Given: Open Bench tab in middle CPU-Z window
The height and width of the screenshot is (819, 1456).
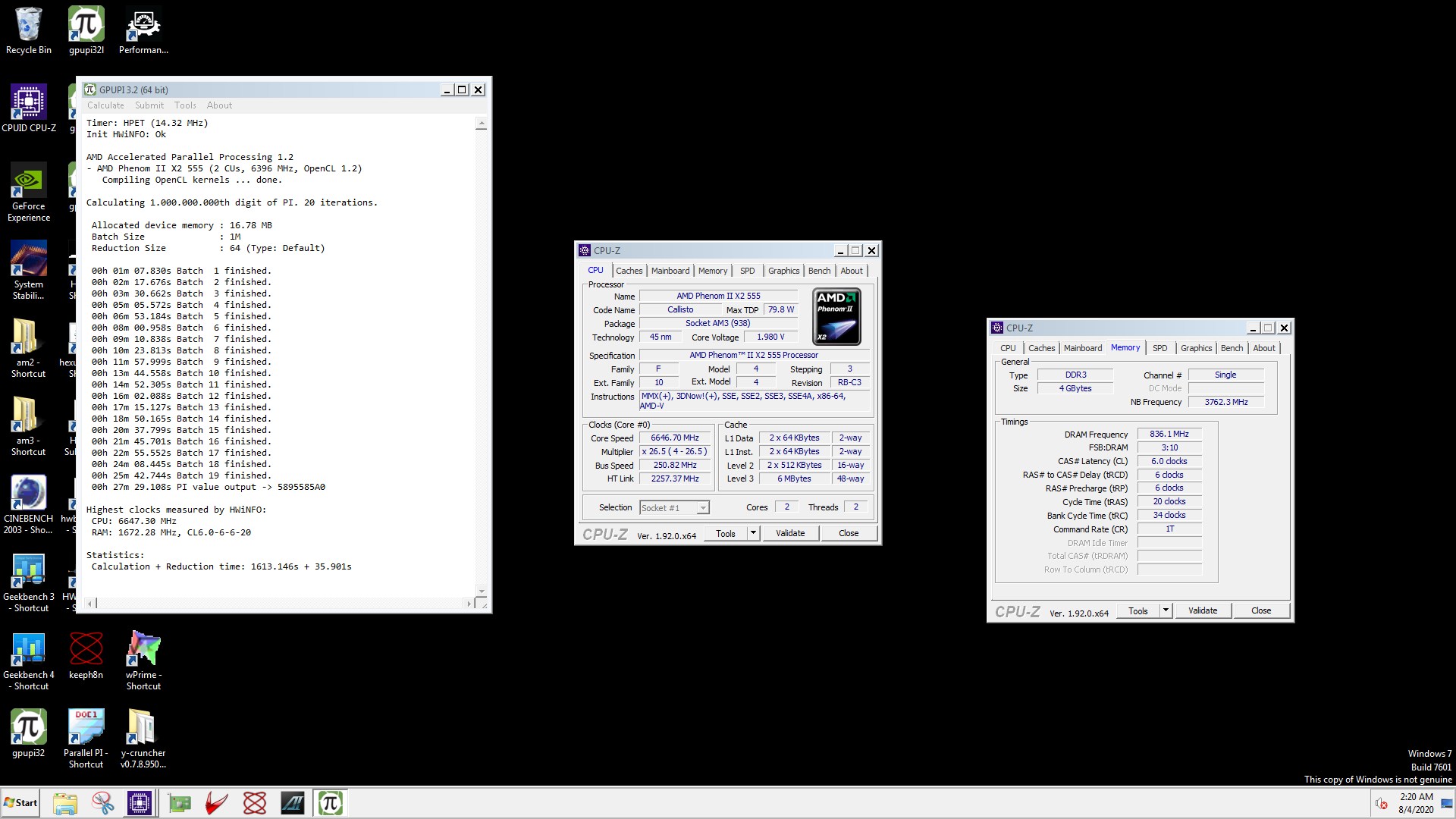Looking at the screenshot, I should [x=819, y=271].
